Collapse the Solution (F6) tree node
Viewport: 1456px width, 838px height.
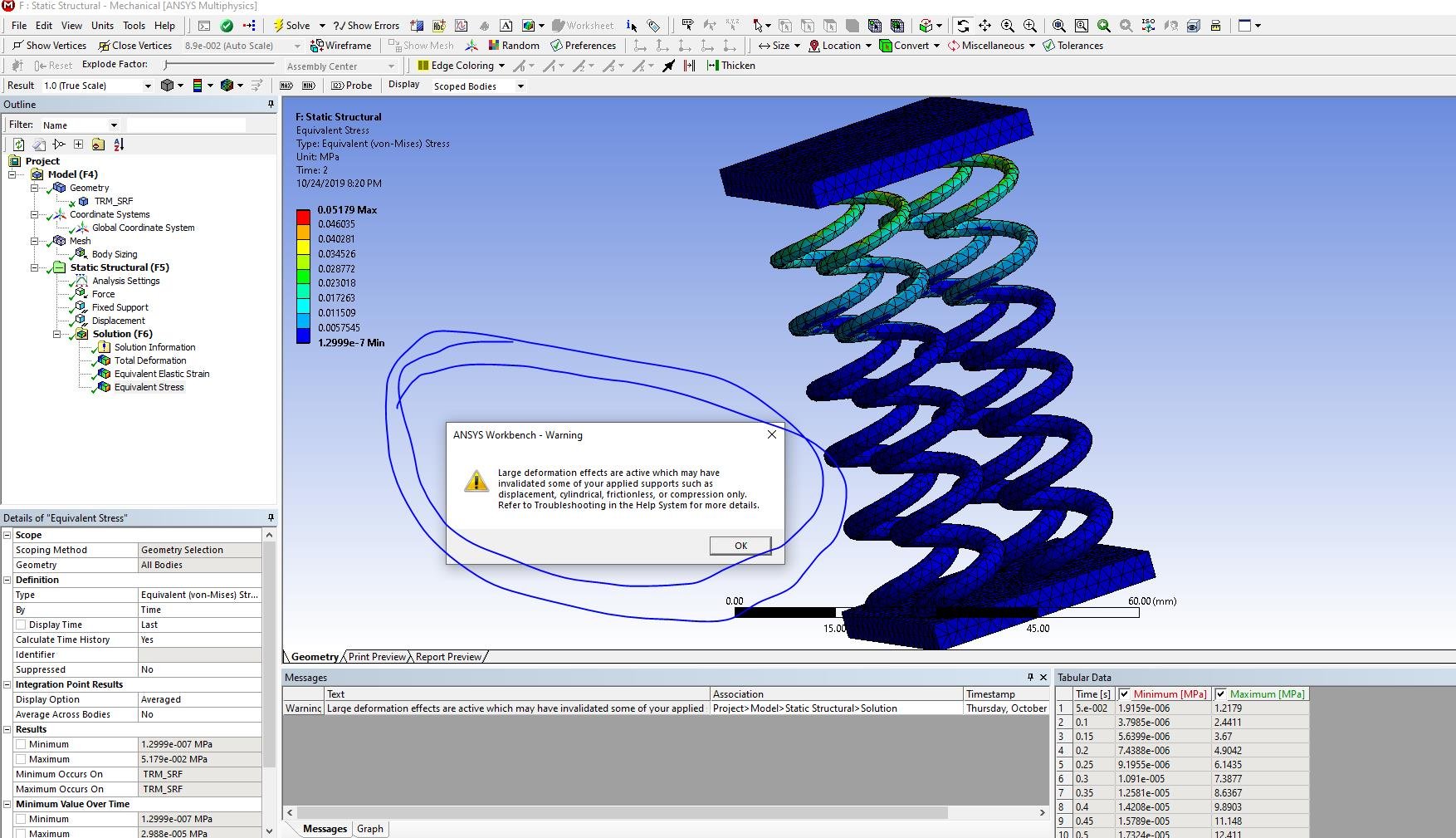pyautogui.click(x=57, y=334)
